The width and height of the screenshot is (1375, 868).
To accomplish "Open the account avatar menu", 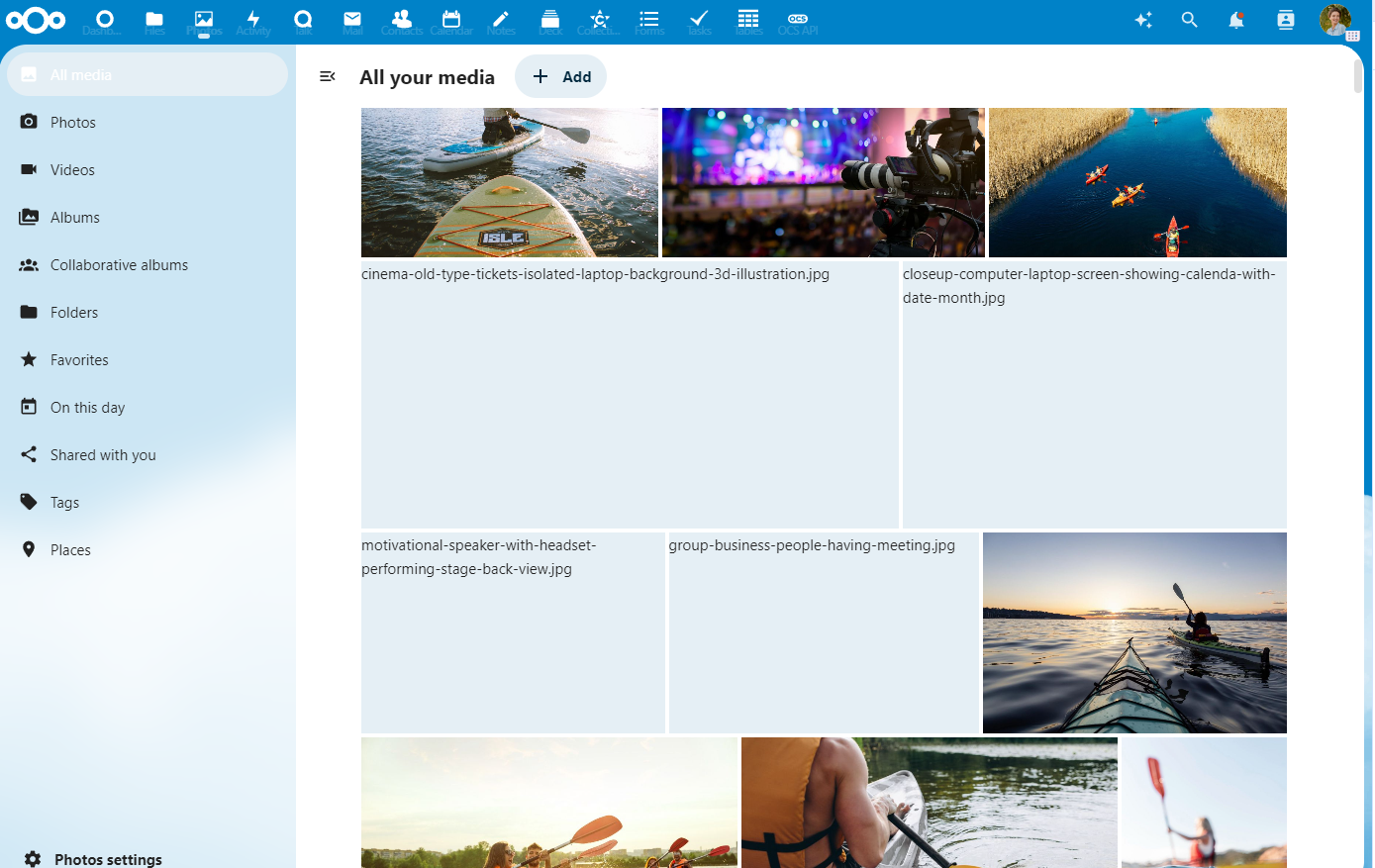I will click(1335, 20).
